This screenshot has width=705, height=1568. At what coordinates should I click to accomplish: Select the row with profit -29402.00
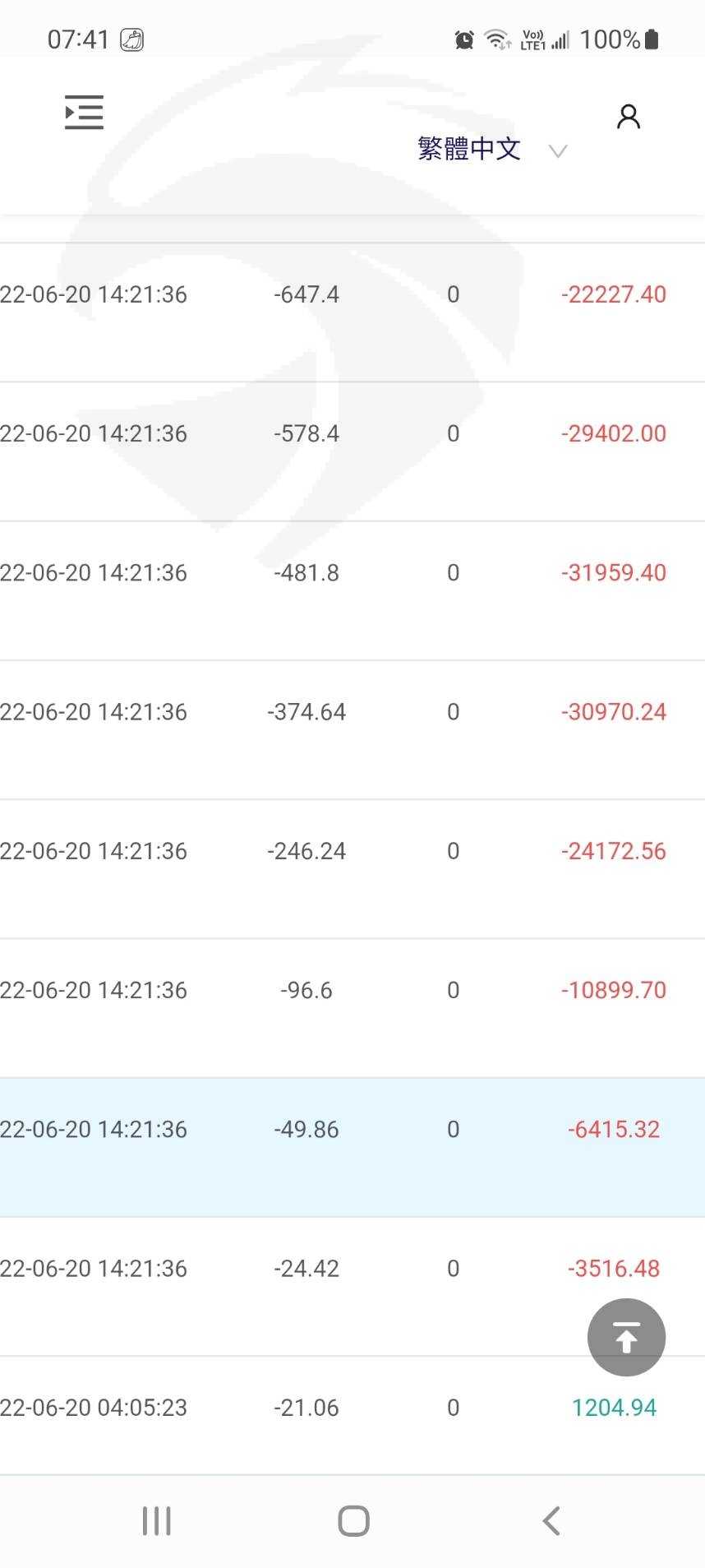tap(352, 433)
